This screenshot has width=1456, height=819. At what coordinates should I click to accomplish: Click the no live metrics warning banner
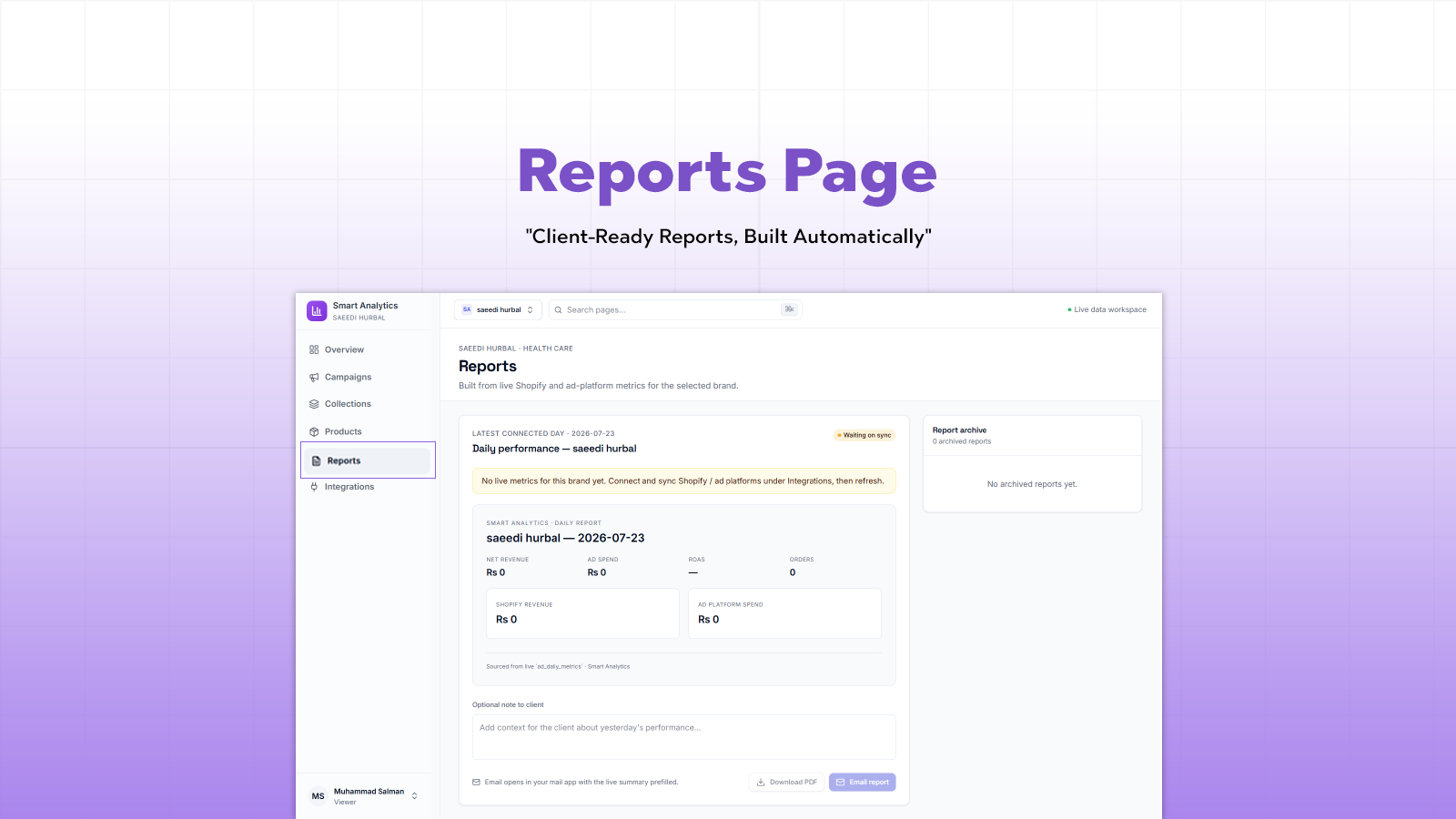click(x=683, y=480)
